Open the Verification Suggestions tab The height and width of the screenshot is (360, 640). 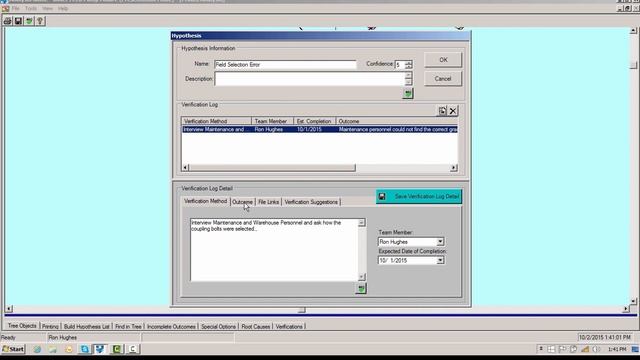pos(311,202)
